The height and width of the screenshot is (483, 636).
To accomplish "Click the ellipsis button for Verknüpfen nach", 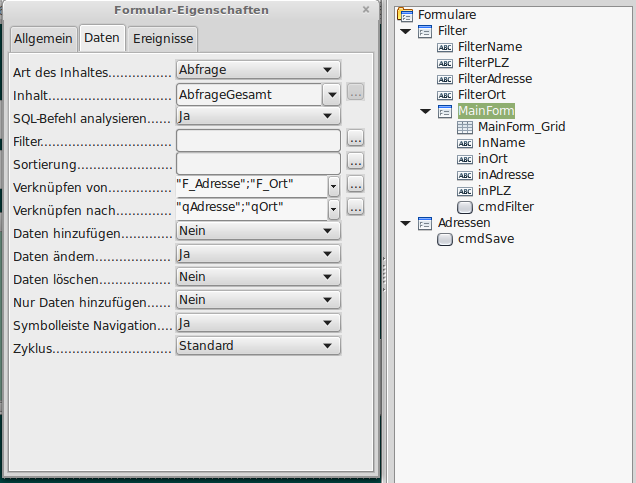I will click(x=355, y=208).
